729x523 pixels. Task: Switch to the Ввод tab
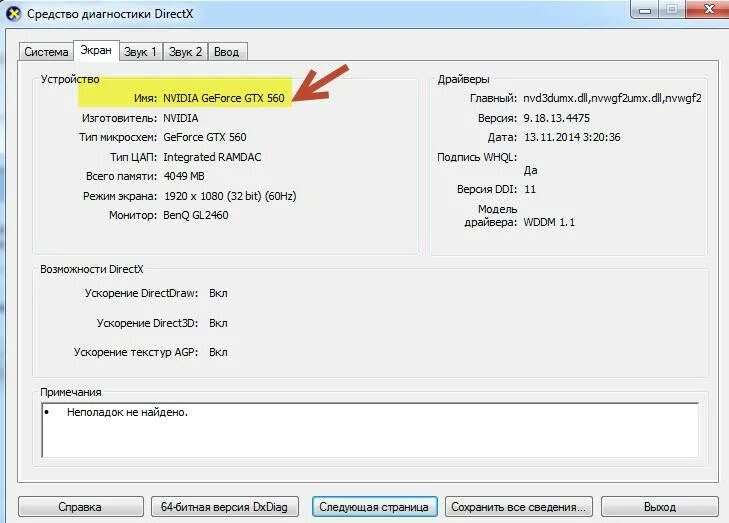[227, 52]
